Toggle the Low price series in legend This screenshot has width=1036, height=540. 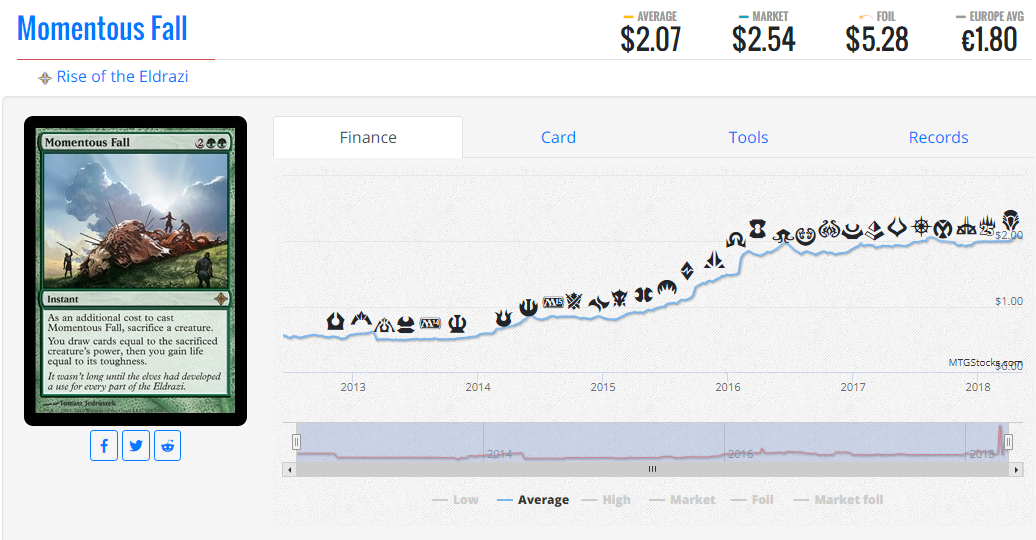(455, 500)
